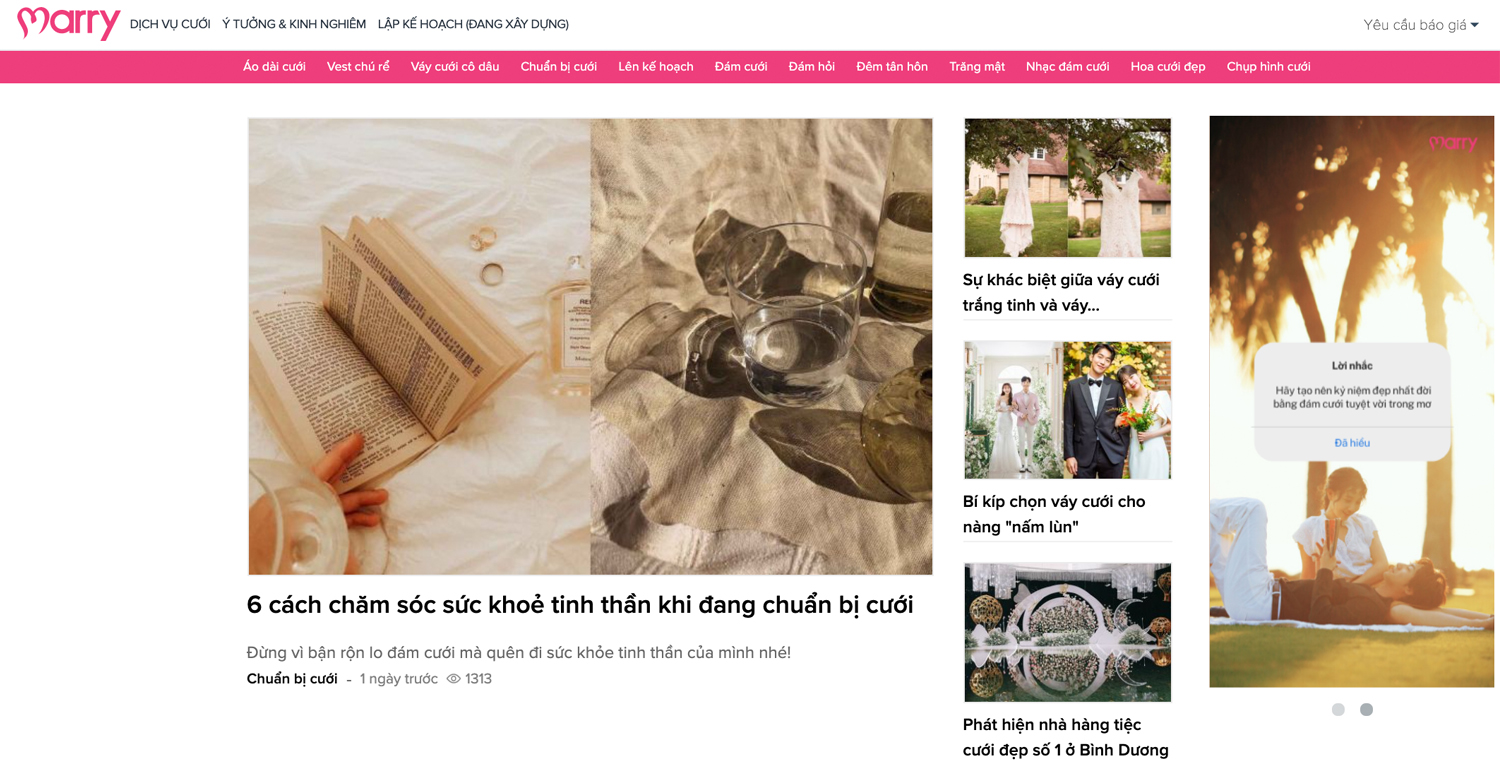Click the eye views icon
1500x771 pixels.
tap(453, 679)
